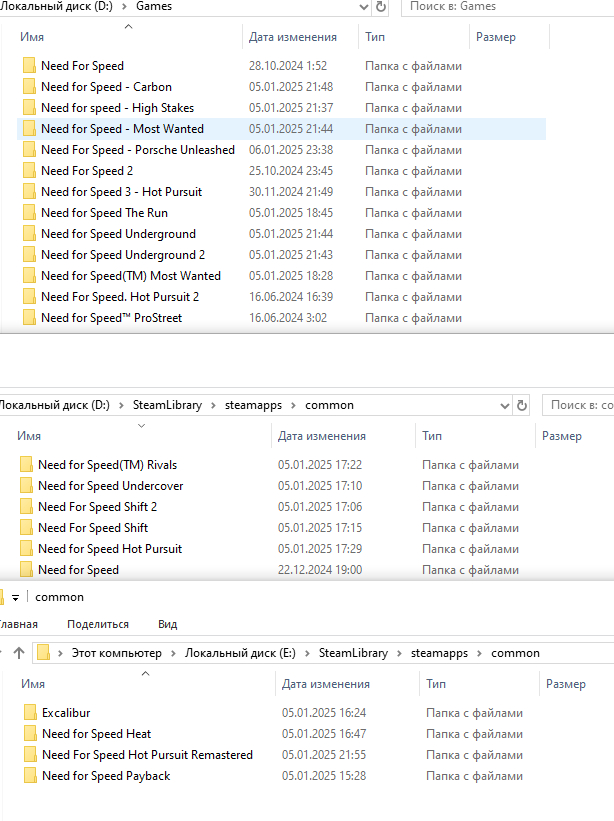The image size is (614, 821).
Task: Expand chevron between steamapps and common on D:
Action: 293,405
